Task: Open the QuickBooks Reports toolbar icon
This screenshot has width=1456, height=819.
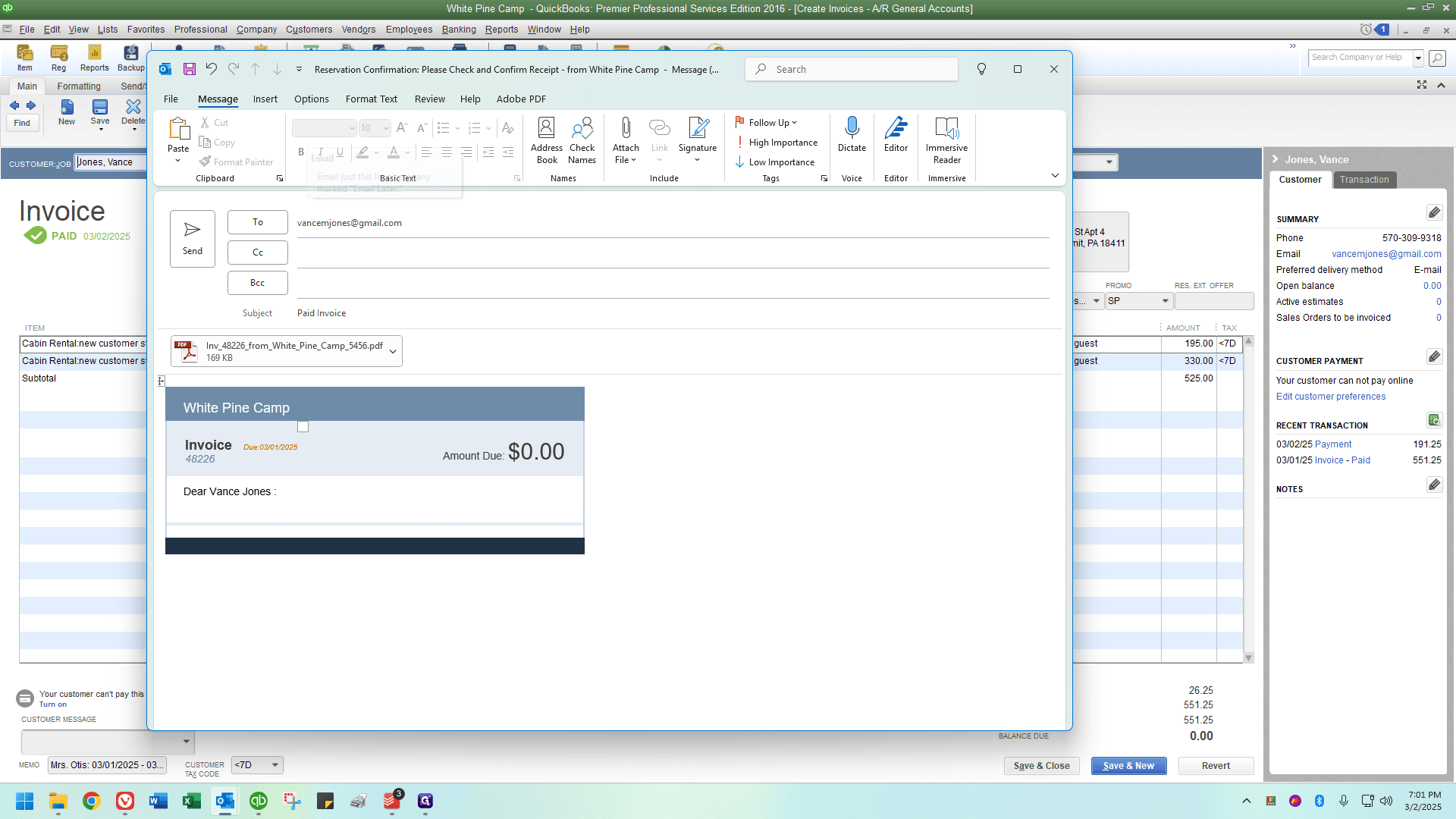Action: click(x=95, y=58)
